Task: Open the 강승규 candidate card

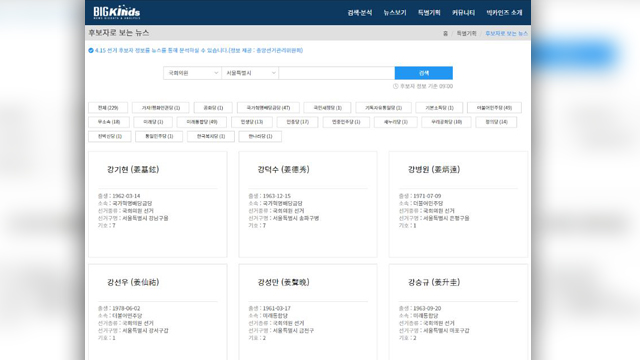Action: [x=458, y=312]
